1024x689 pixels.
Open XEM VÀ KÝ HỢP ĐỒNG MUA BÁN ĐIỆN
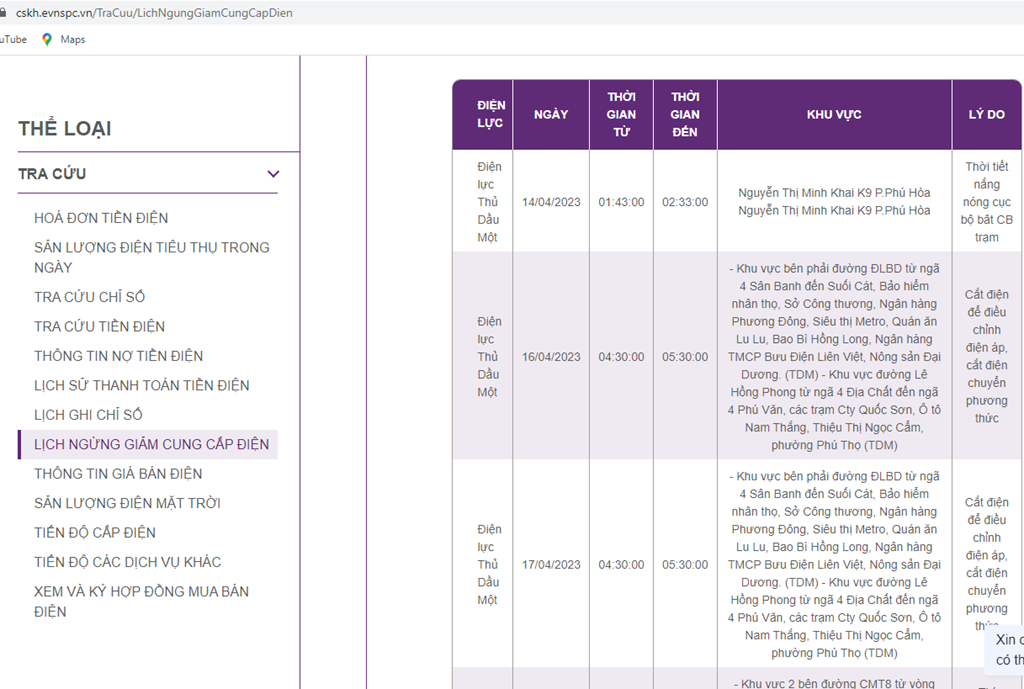coord(141,601)
